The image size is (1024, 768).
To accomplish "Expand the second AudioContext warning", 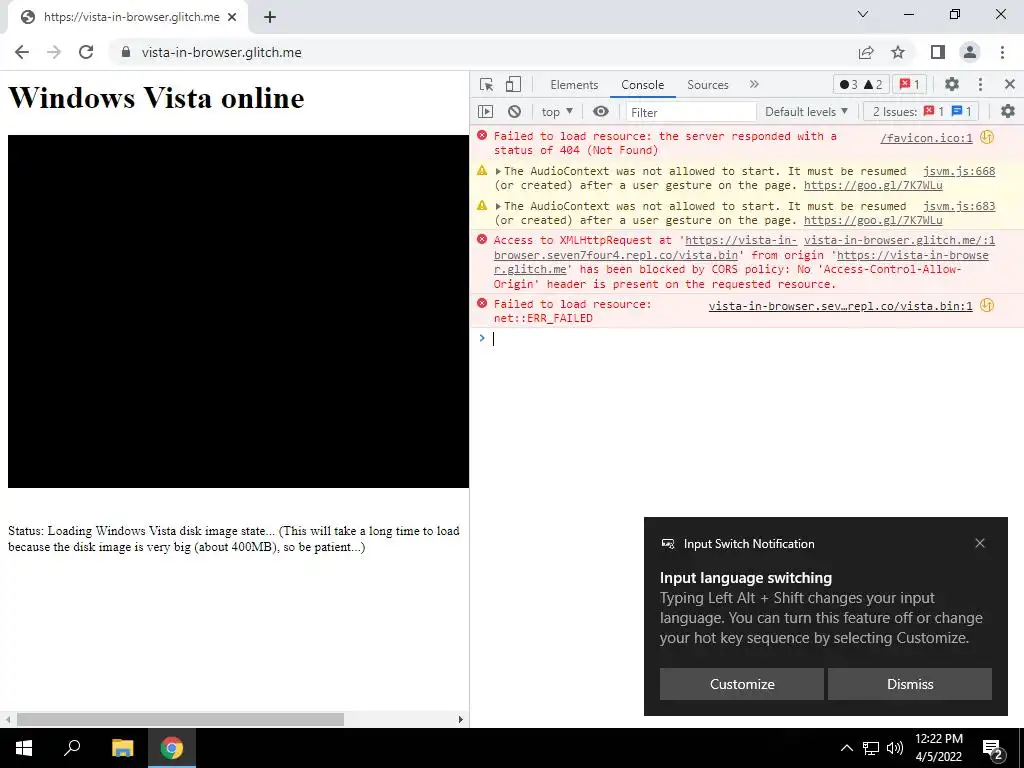I will click(498, 206).
